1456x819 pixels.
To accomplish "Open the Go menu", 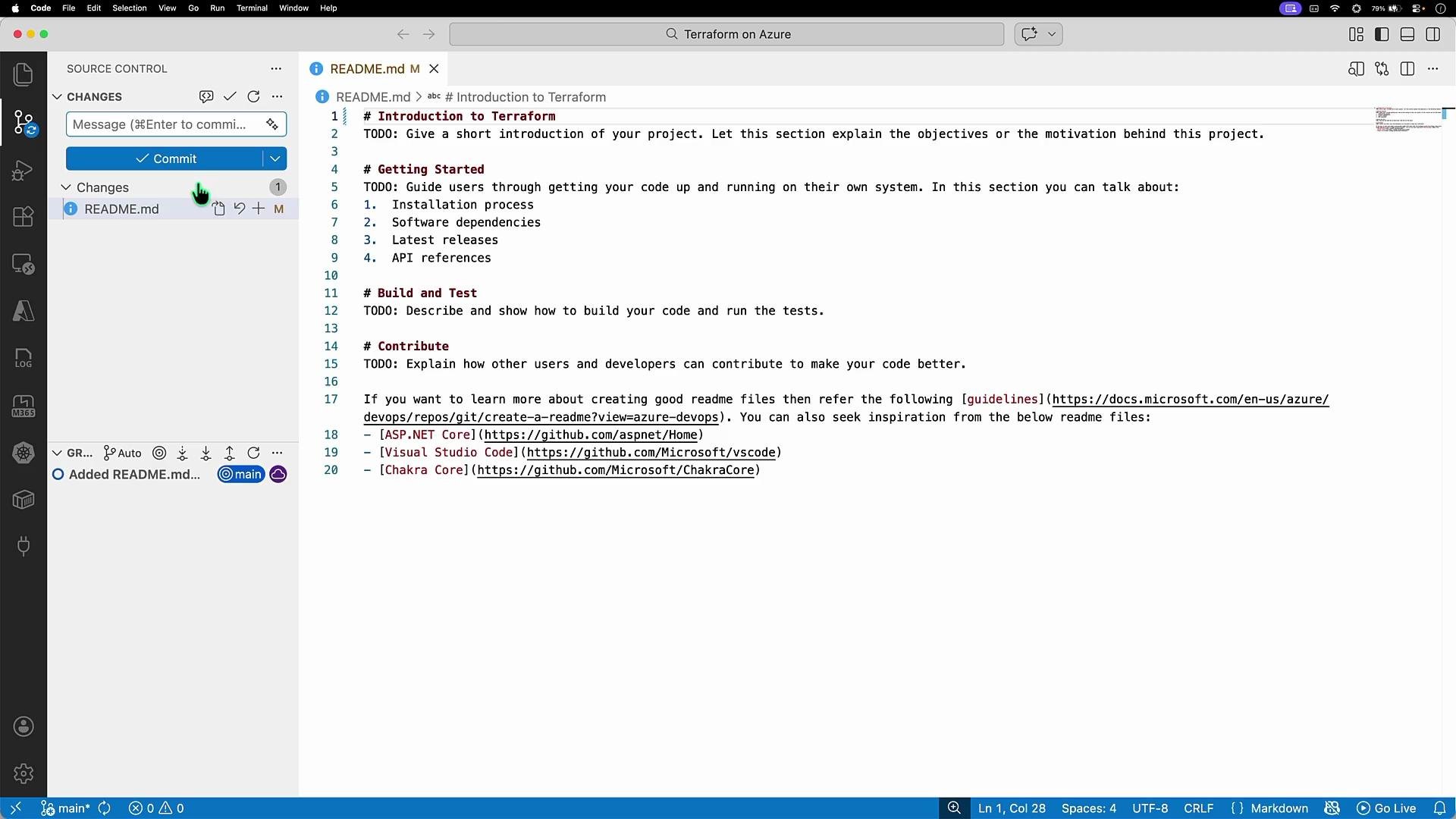I will 193,8.
